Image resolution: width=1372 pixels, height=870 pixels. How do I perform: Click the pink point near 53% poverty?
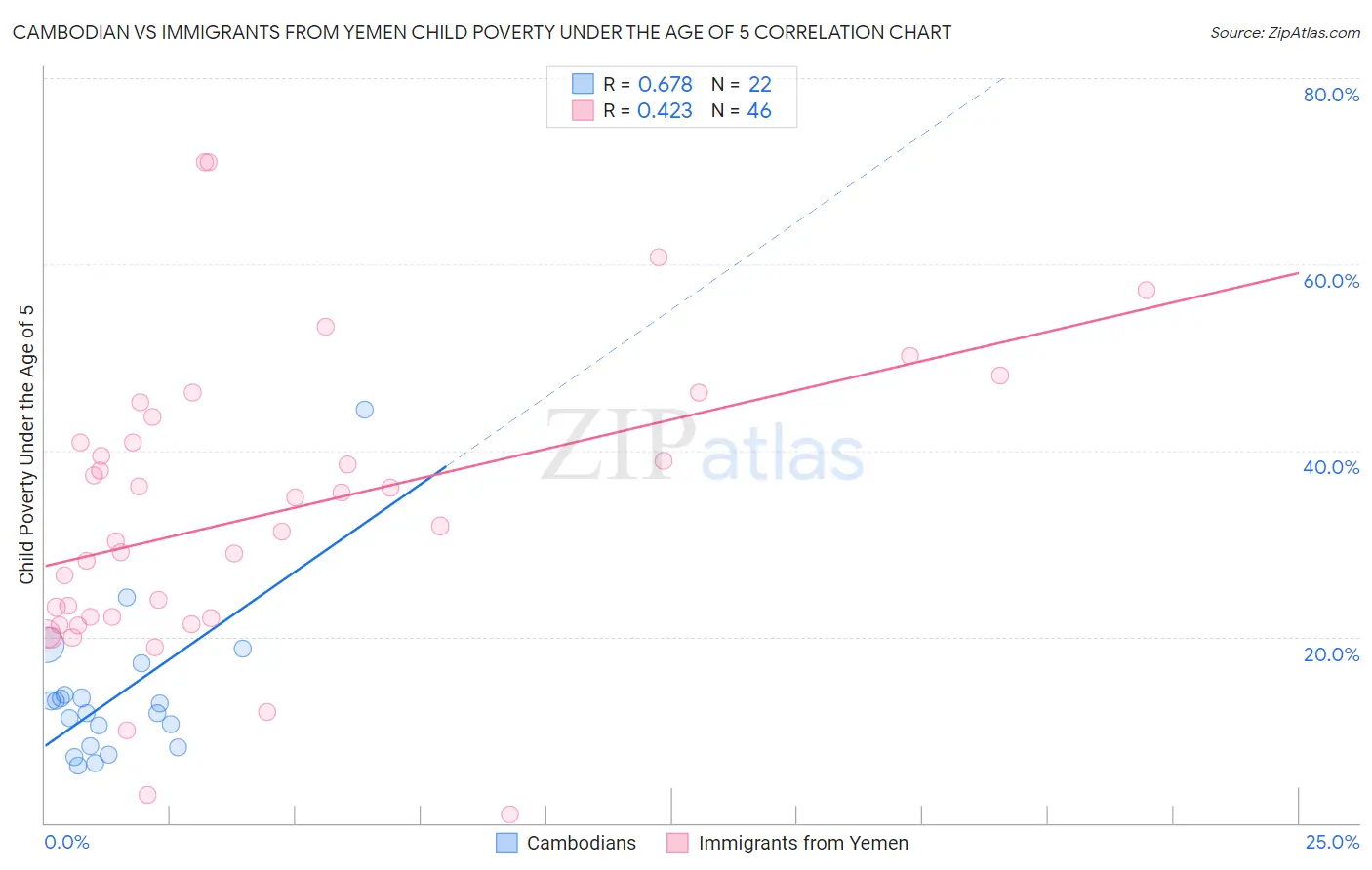(x=326, y=327)
